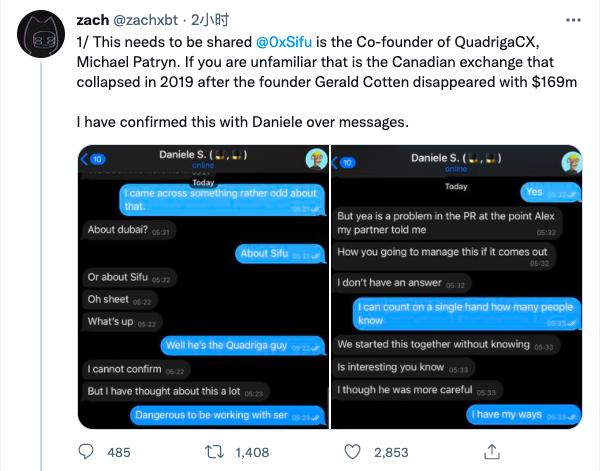Click the @zachxbt handle
This screenshot has height=471, width=602.
(153, 20)
